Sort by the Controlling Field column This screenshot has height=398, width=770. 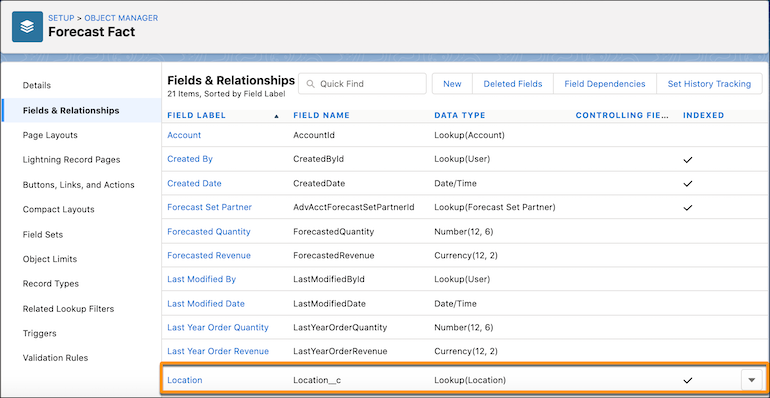click(622, 115)
